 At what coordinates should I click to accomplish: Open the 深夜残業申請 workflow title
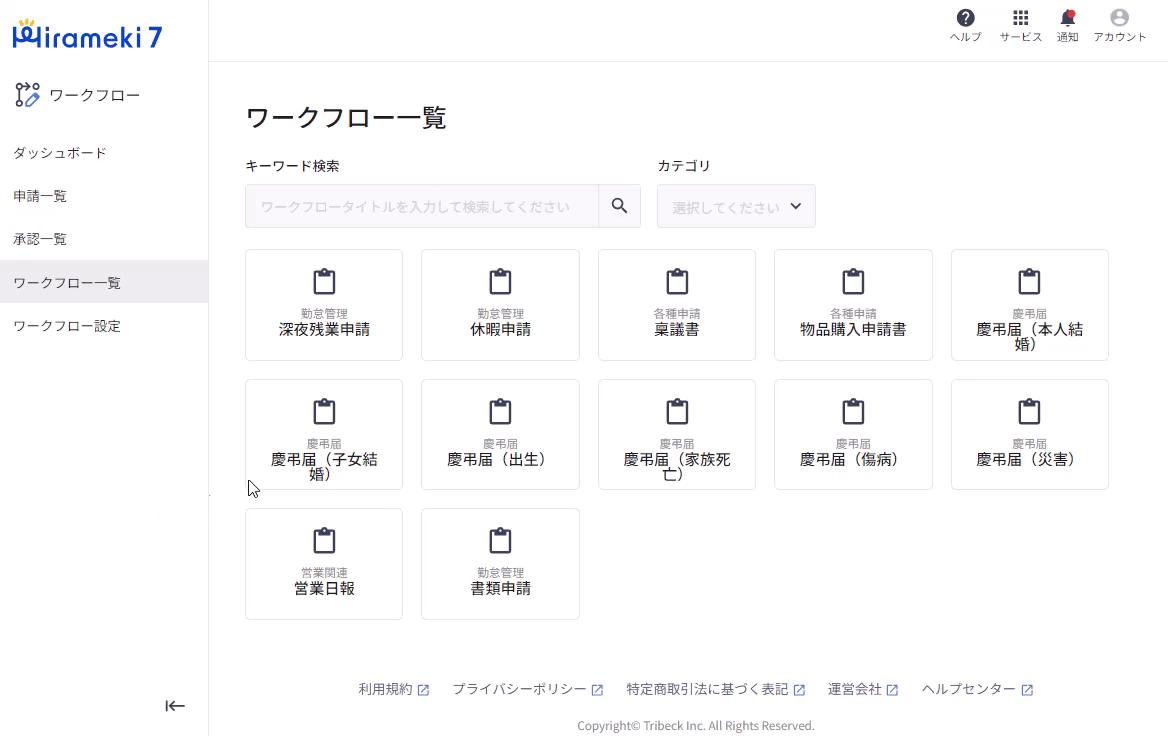tap(324, 329)
